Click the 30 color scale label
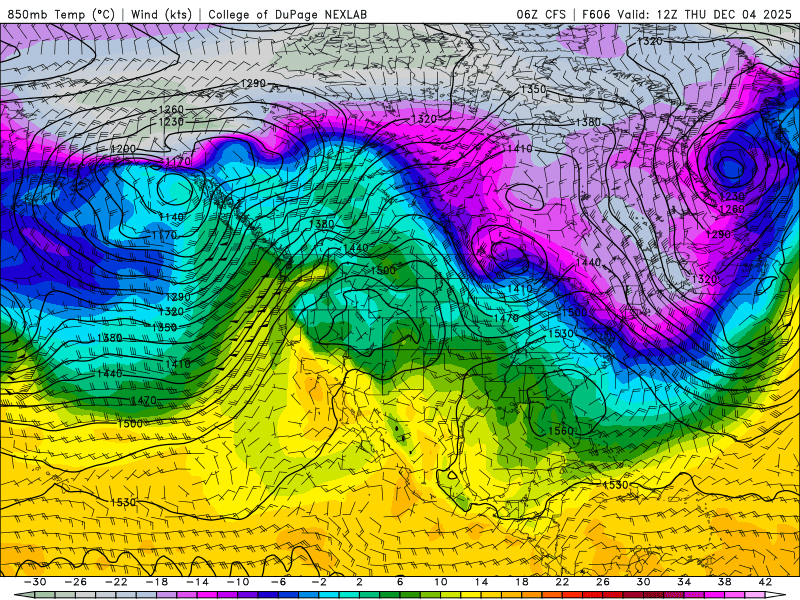 (643, 582)
